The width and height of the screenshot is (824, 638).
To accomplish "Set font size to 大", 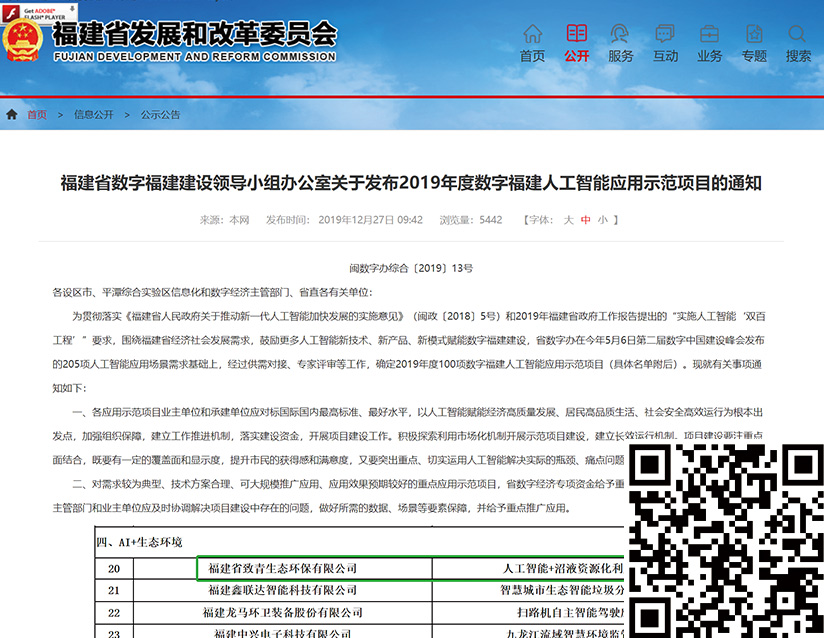I will 568,220.
